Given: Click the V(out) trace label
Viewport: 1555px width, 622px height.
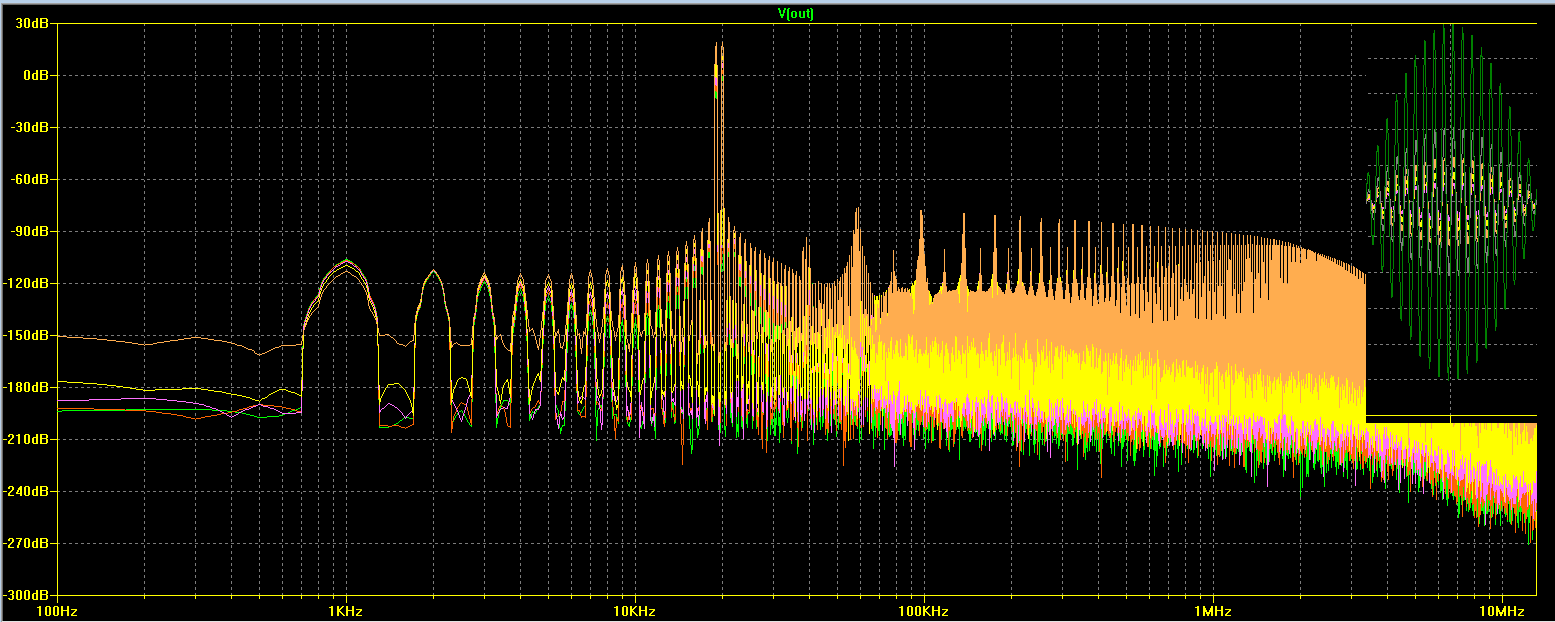Looking at the screenshot, I should click(796, 14).
